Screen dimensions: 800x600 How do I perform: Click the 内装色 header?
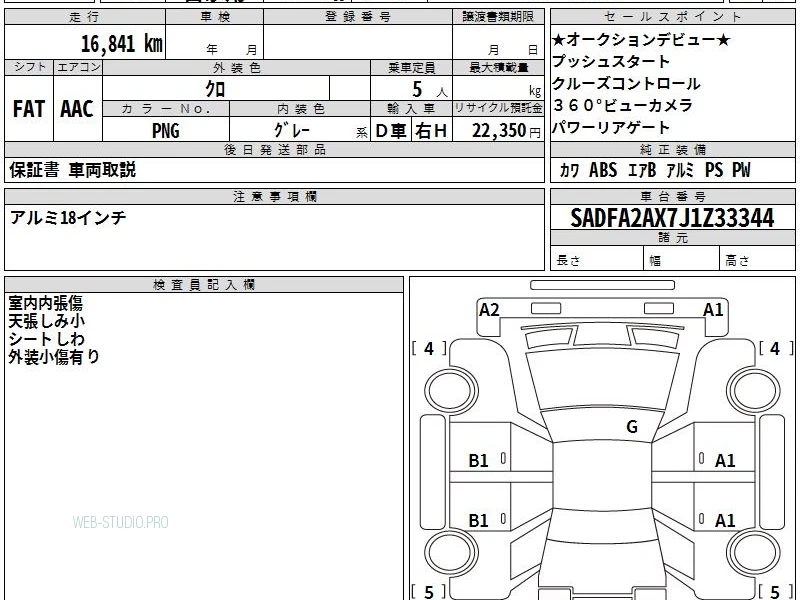coord(300,109)
